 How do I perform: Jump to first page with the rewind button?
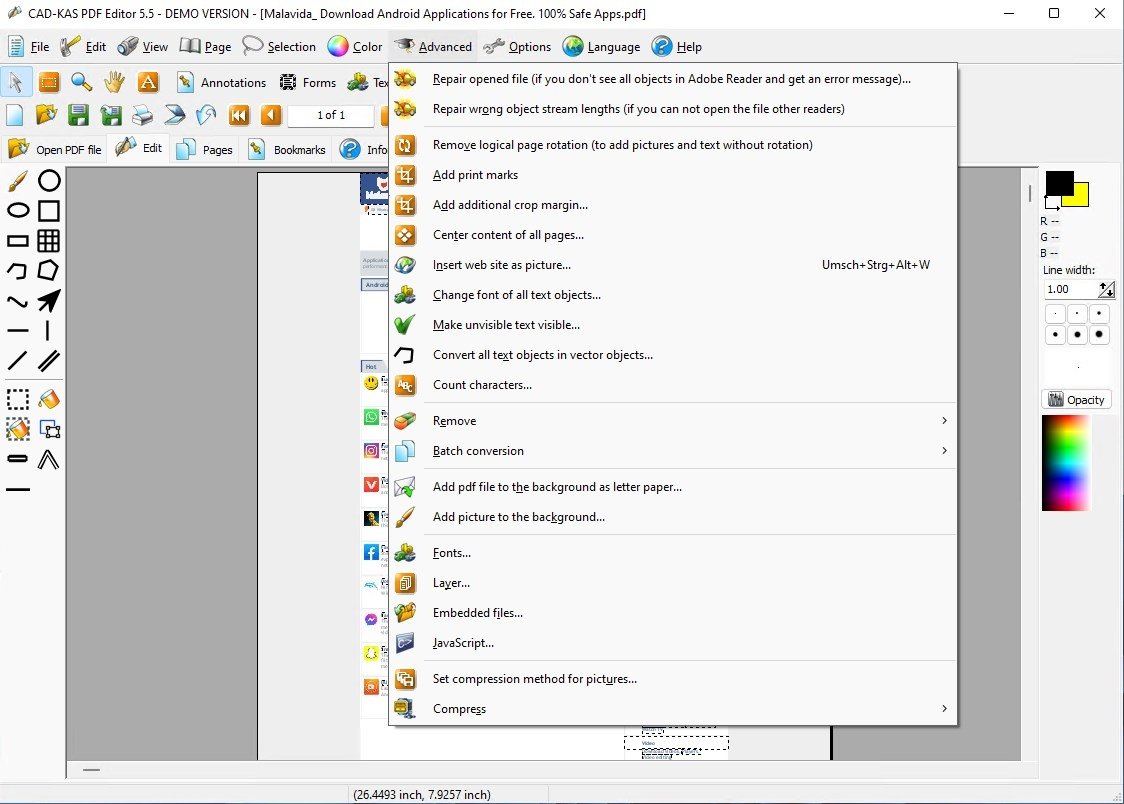239,115
